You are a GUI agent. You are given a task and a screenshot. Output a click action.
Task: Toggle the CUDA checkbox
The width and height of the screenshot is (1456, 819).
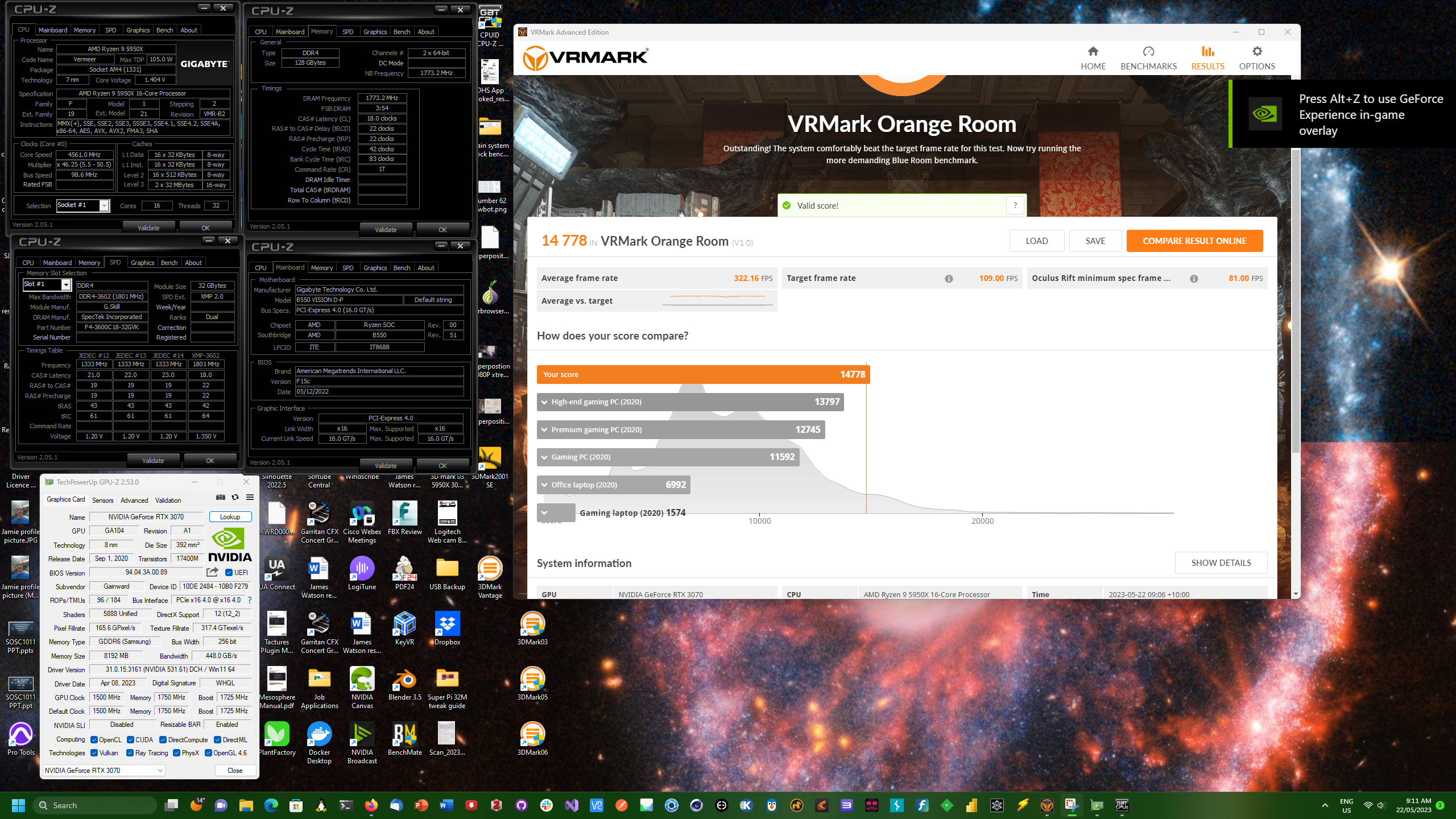pos(130,739)
